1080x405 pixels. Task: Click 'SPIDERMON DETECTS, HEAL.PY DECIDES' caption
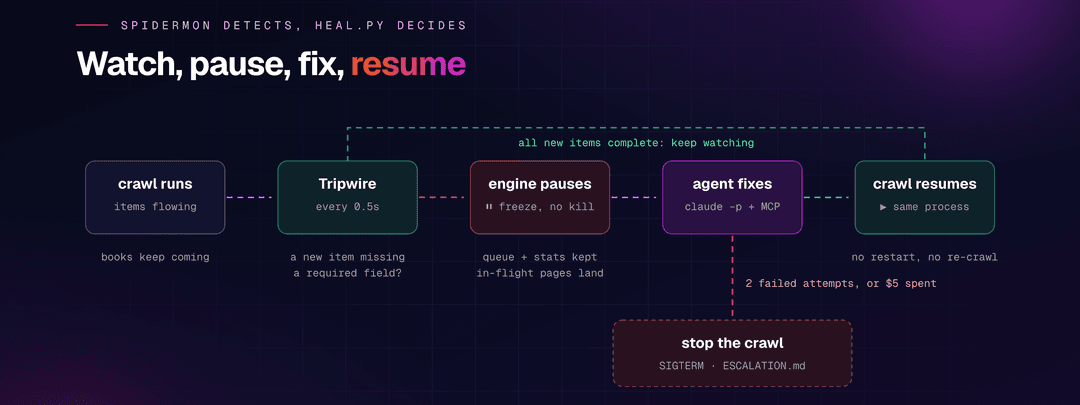pos(293,25)
